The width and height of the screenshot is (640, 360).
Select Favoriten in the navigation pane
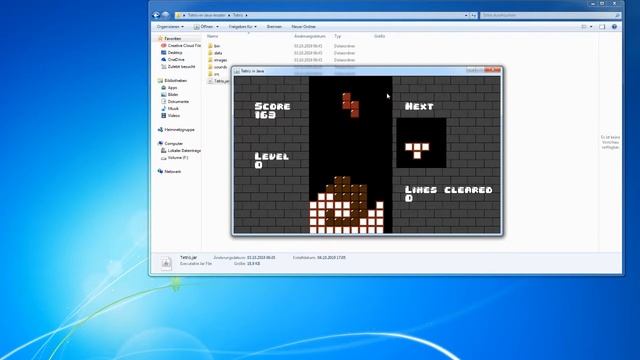(172, 38)
